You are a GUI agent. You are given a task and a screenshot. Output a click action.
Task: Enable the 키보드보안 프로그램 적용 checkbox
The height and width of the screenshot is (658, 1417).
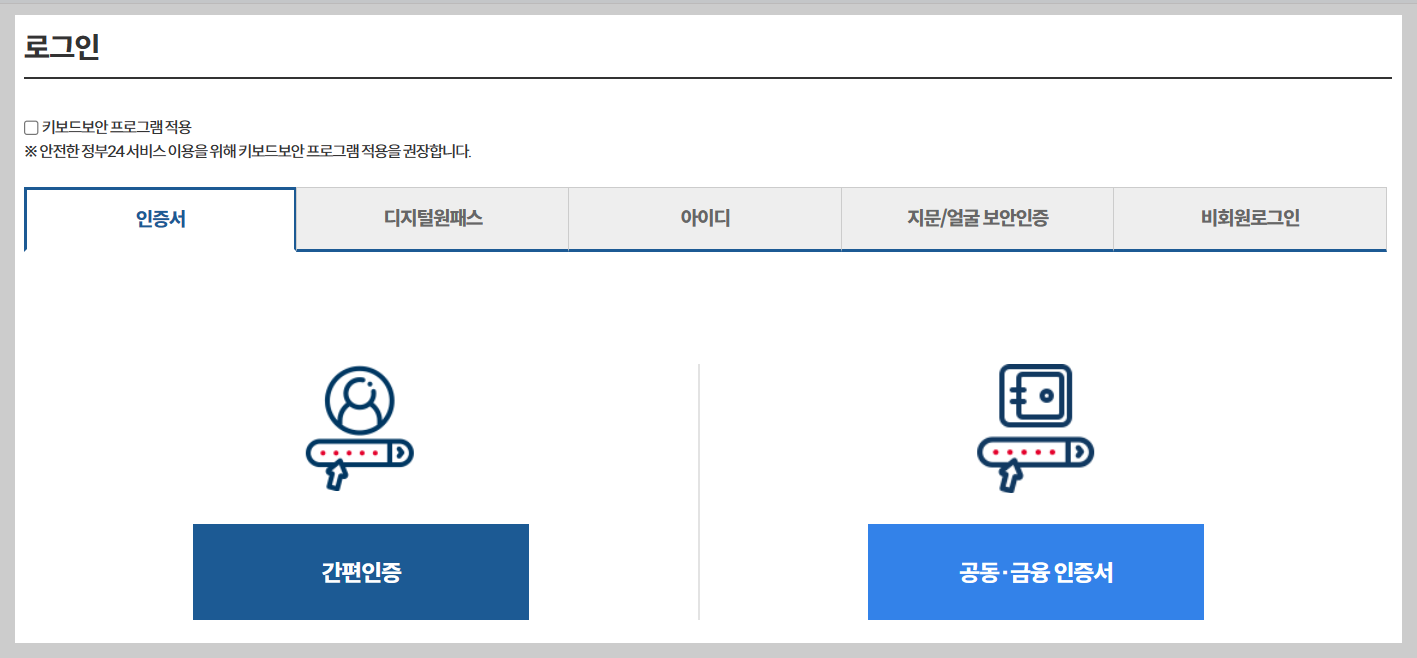point(31,128)
